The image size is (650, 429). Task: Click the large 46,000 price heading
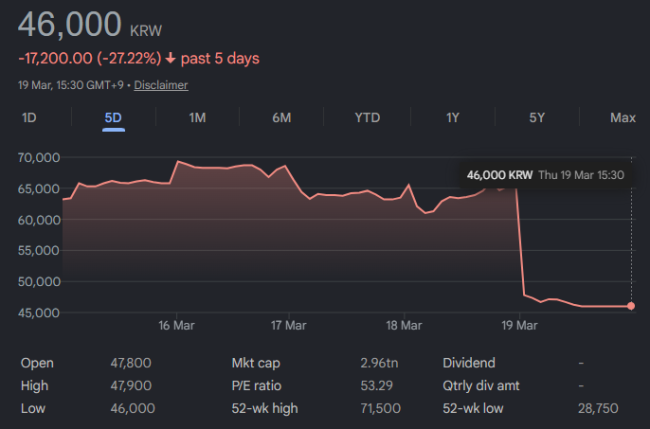(70, 24)
